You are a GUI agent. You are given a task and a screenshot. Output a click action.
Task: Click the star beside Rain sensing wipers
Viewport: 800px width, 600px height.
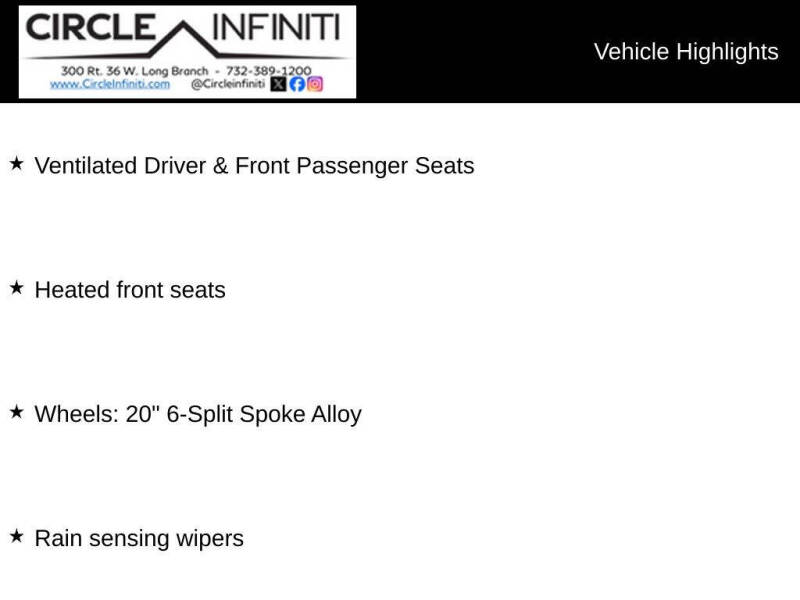(16, 536)
